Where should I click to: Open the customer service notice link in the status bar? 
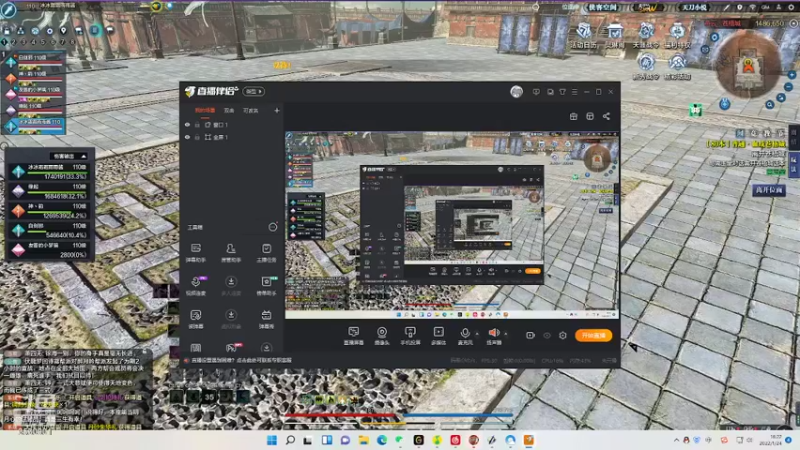tap(241, 360)
